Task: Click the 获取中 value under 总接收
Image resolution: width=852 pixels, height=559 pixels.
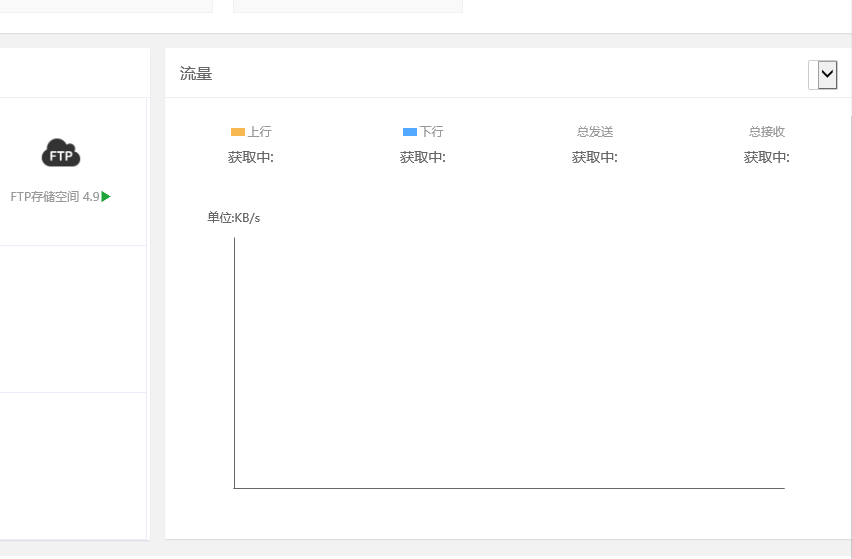Action: coord(767,158)
